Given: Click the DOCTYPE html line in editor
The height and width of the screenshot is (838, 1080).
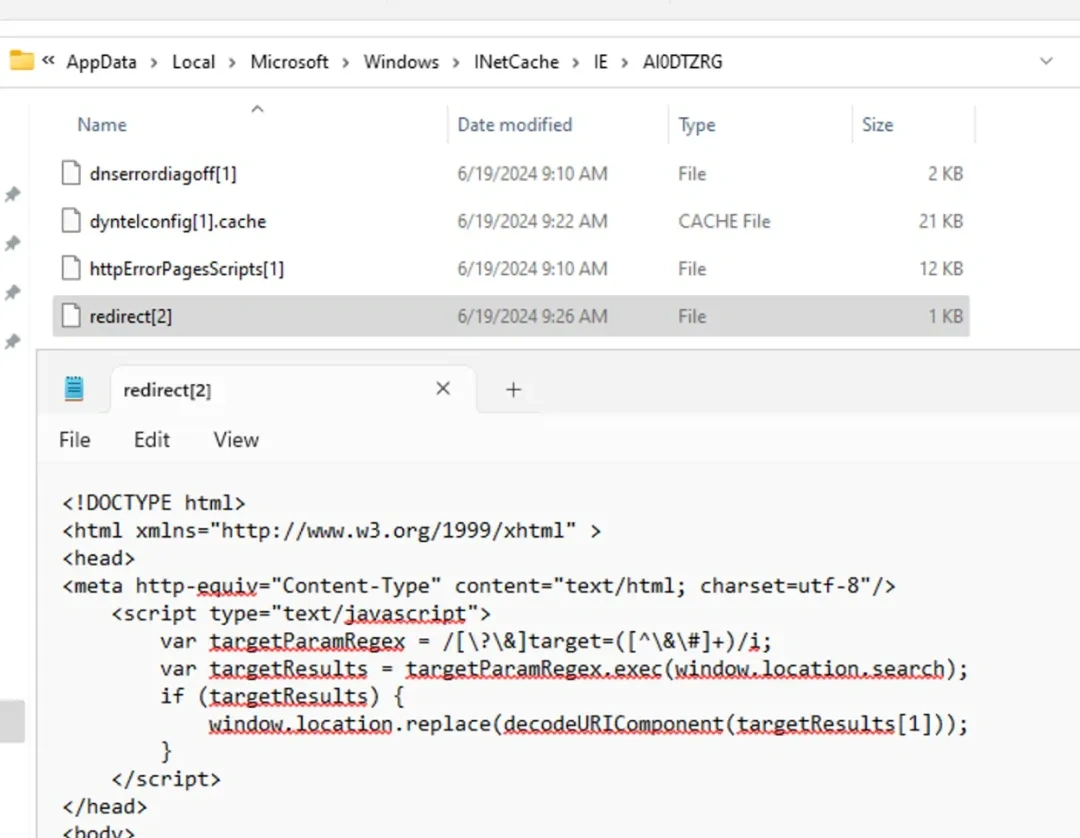Looking at the screenshot, I should pos(154,503).
